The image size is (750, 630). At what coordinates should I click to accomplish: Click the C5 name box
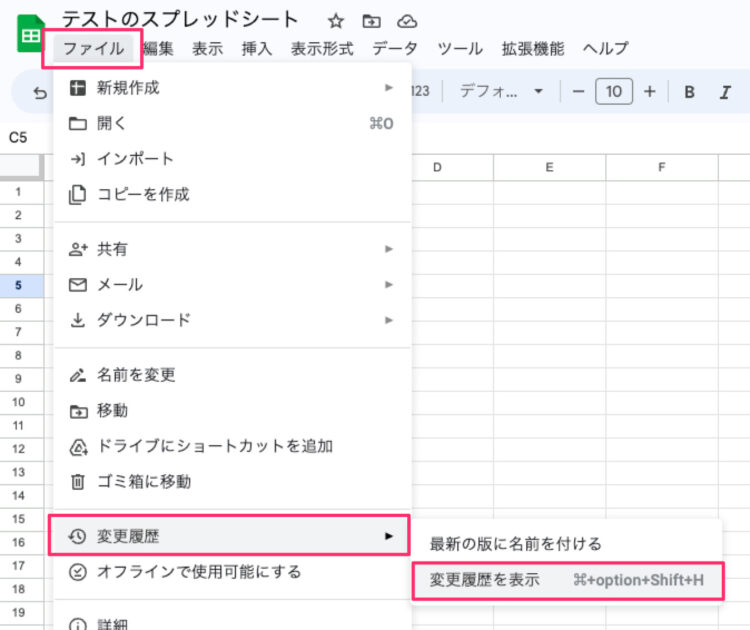[x=18, y=138]
